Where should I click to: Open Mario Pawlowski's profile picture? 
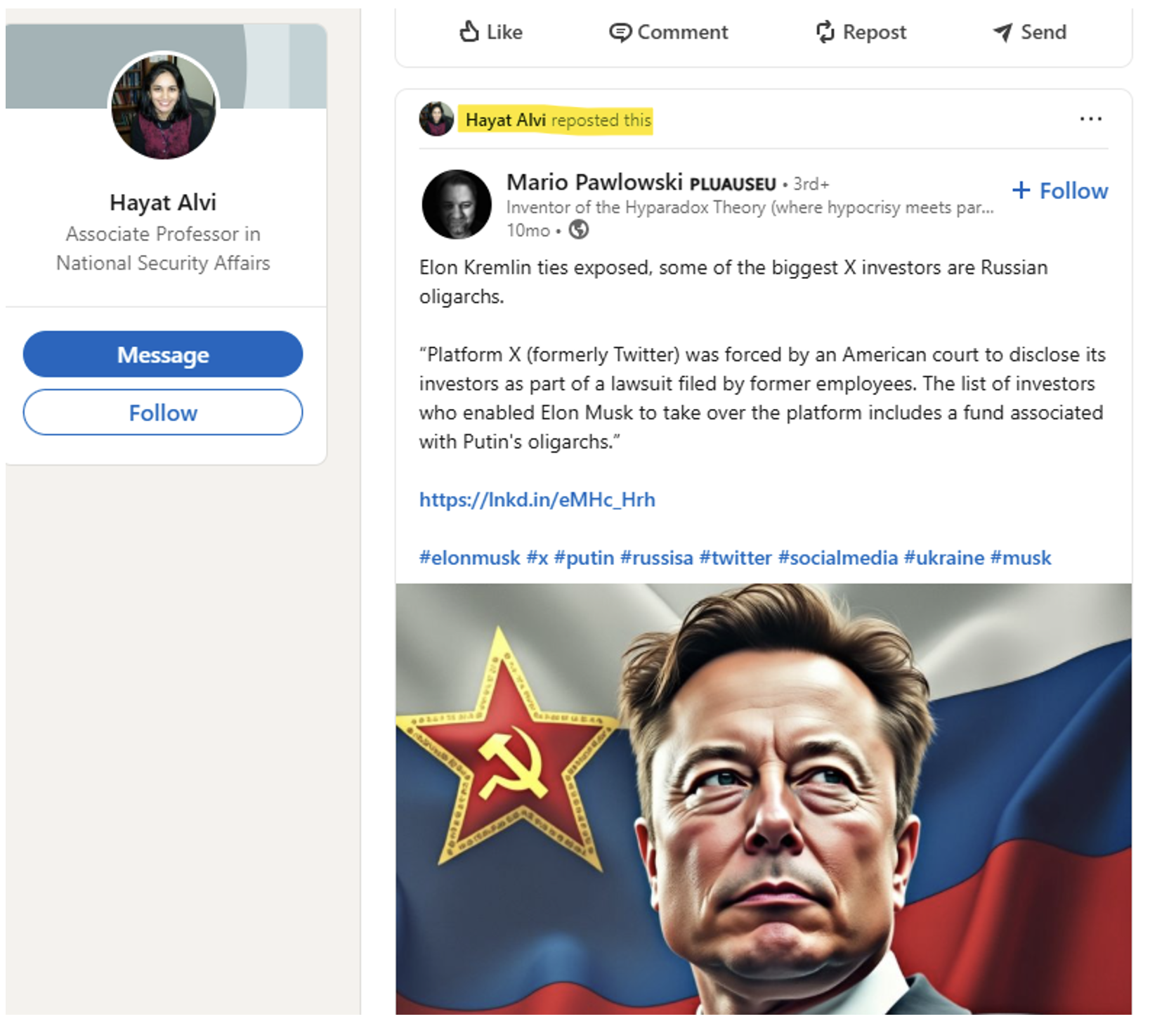pos(457,204)
